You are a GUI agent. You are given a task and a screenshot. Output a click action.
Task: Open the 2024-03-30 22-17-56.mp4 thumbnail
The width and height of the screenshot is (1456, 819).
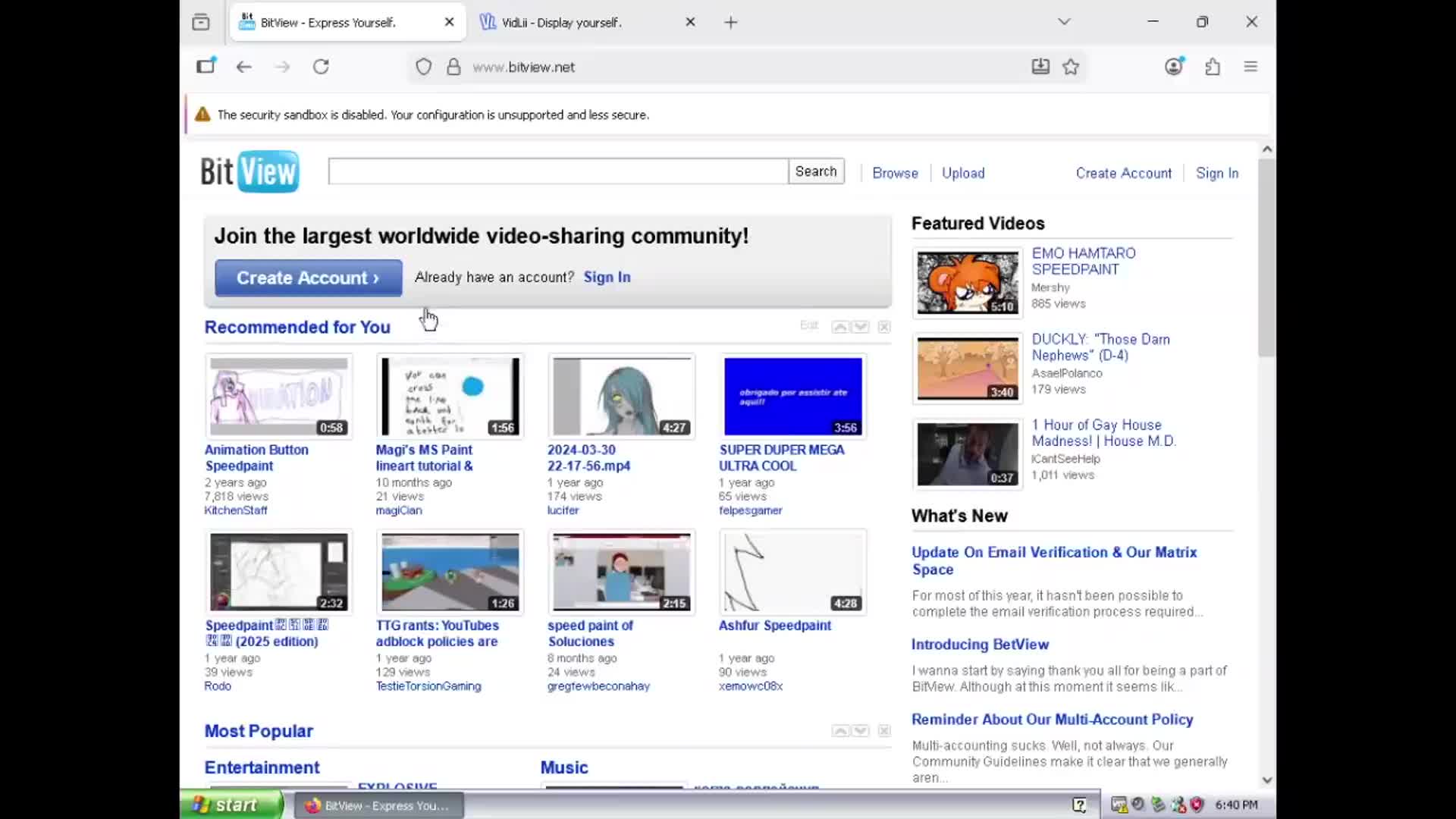[622, 396]
